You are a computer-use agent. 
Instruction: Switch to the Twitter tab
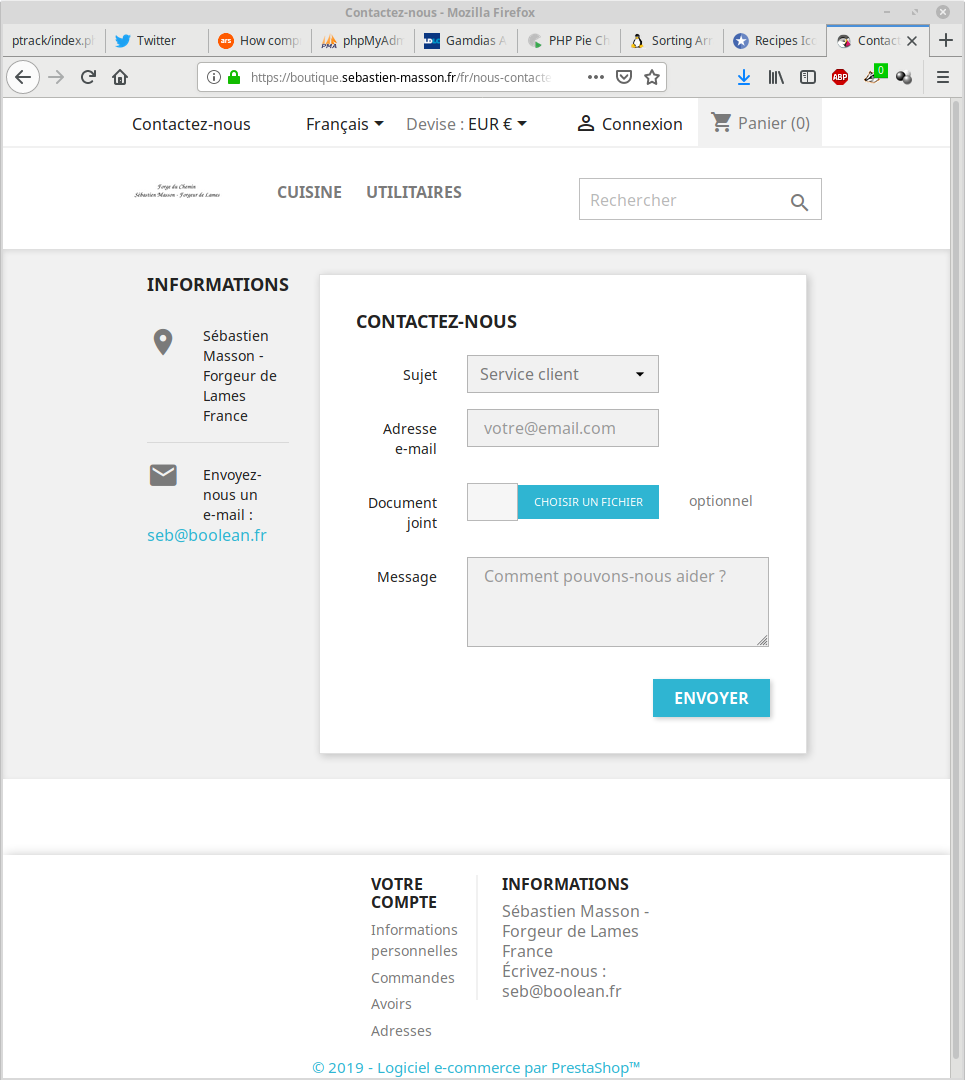click(x=156, y=41)
